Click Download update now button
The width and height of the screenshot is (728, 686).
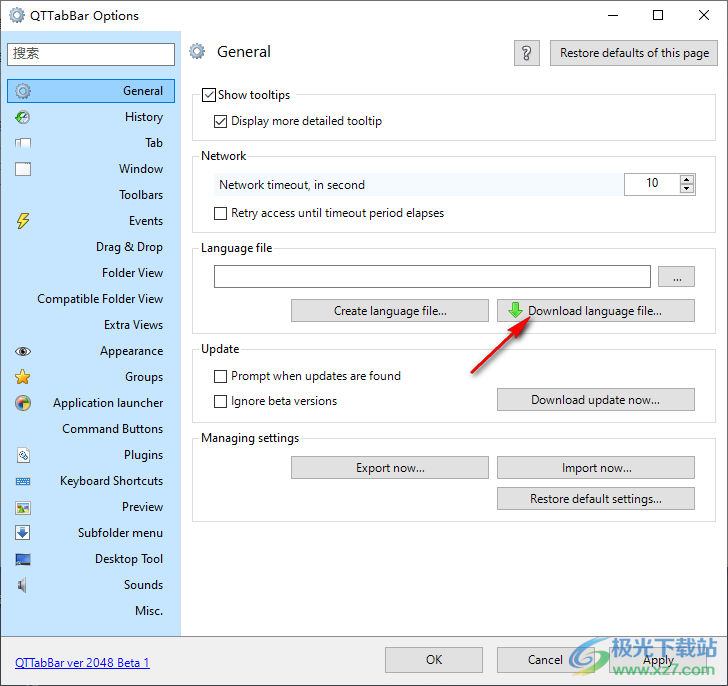tap(596, 400)
